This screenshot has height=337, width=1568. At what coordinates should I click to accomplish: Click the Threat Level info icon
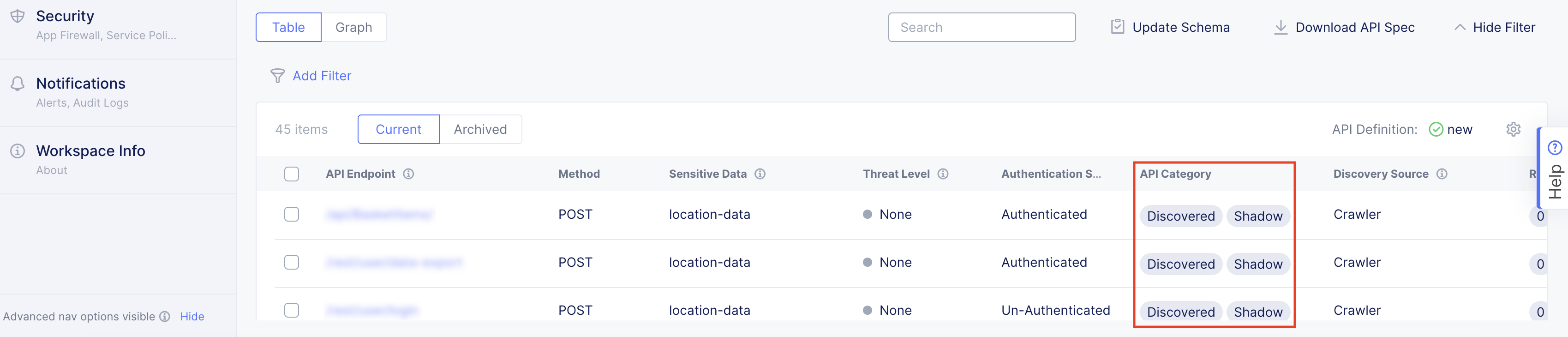(943, 174)
